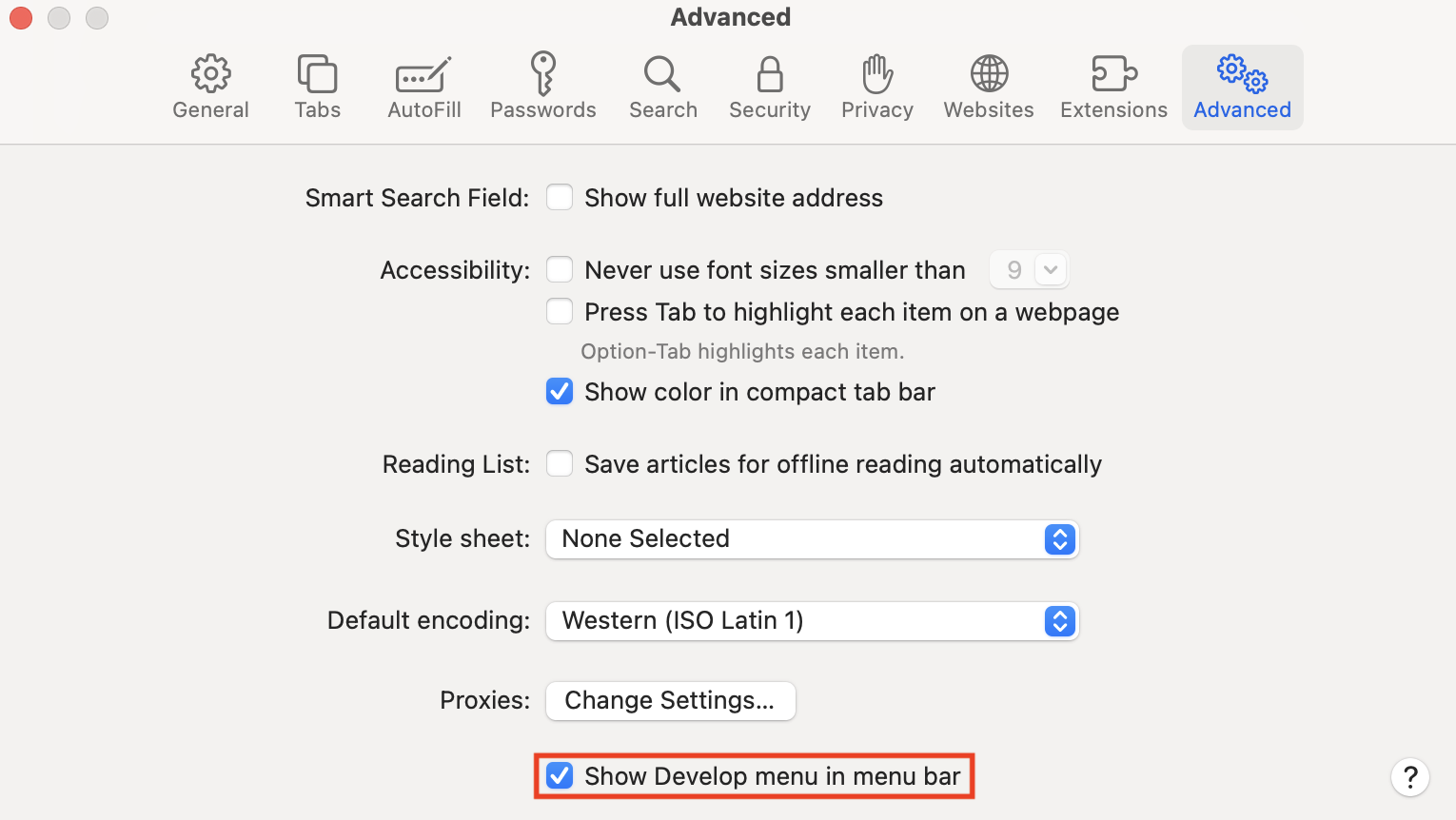The width and height of the screenshot is (1456, 820).
Task: Open the Extensions pane
Action: [x=1113, y=87]
